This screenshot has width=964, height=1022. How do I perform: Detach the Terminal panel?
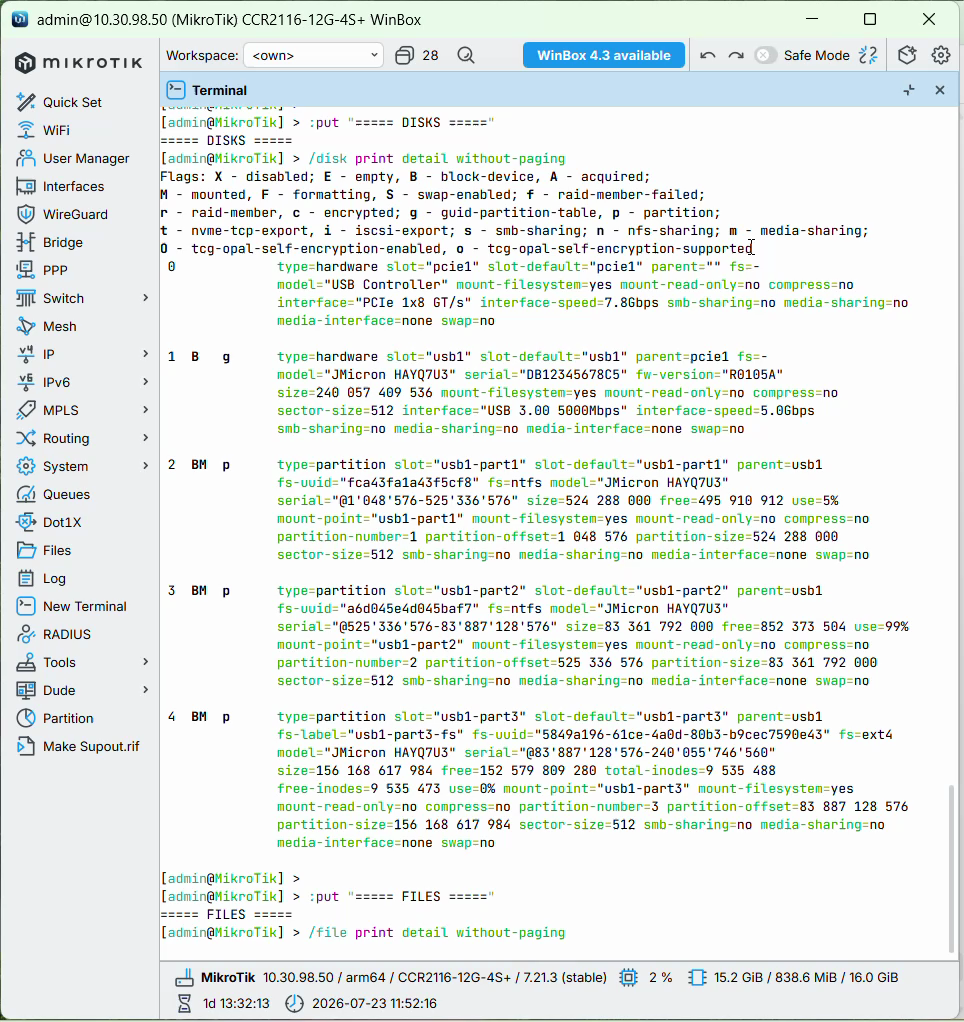coord(909,90)
